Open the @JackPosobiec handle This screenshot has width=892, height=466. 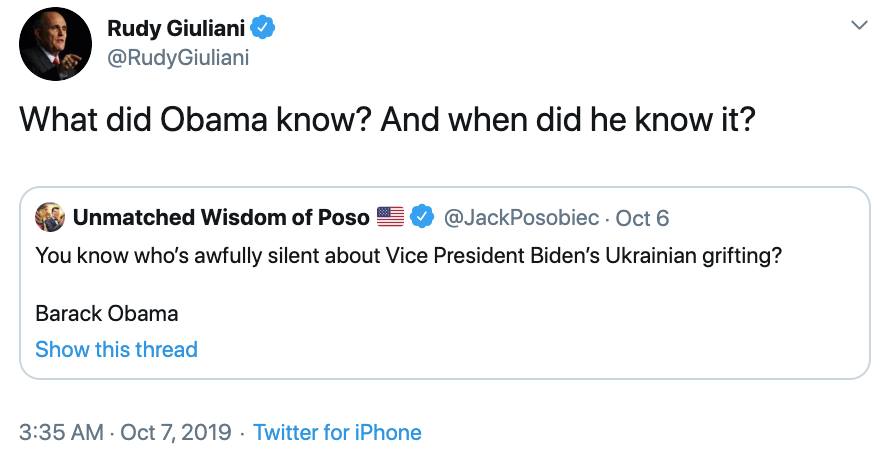(522, 216)
